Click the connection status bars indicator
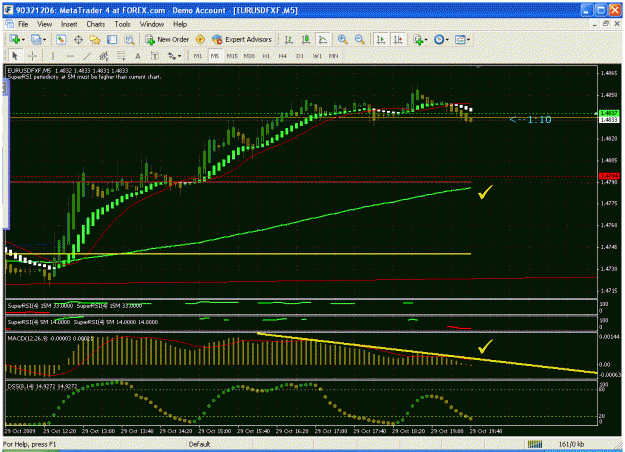The height and width of the screenshot is (452, 625). (535, 444)
